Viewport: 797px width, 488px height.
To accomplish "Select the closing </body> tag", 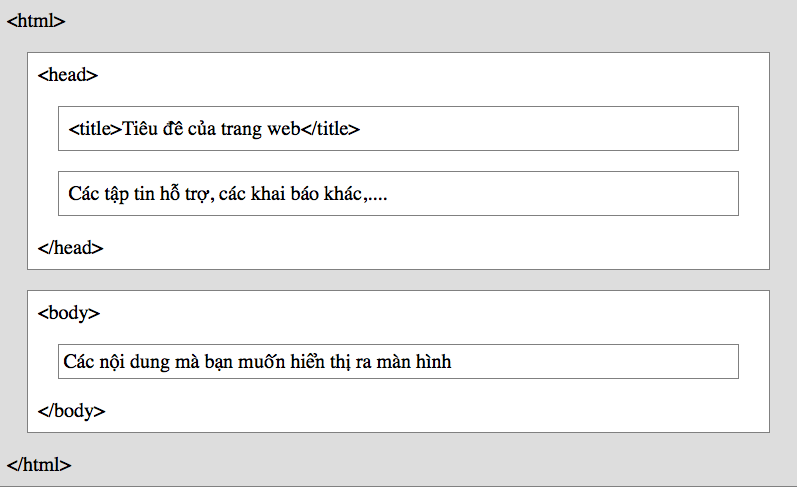I will coord(71,411).
